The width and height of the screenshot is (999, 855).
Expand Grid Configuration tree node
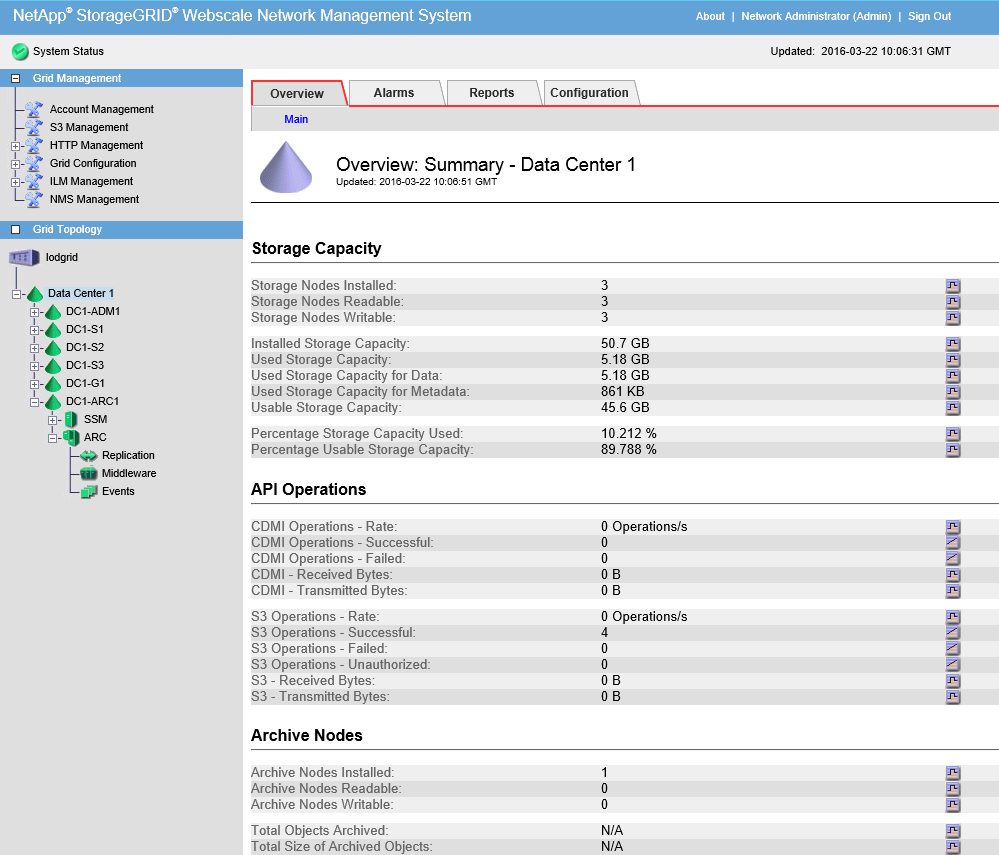(x=15, y=164)
